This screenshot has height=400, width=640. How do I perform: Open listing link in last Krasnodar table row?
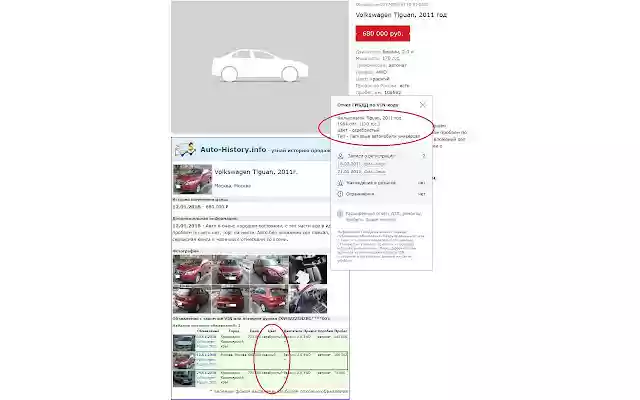(x=206, y=380)
